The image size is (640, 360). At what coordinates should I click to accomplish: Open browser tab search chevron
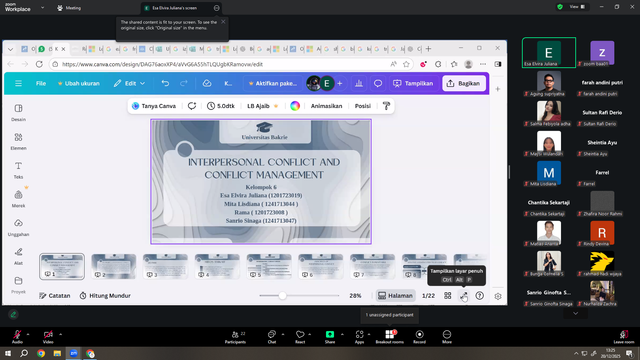click(x=11, y=49)
